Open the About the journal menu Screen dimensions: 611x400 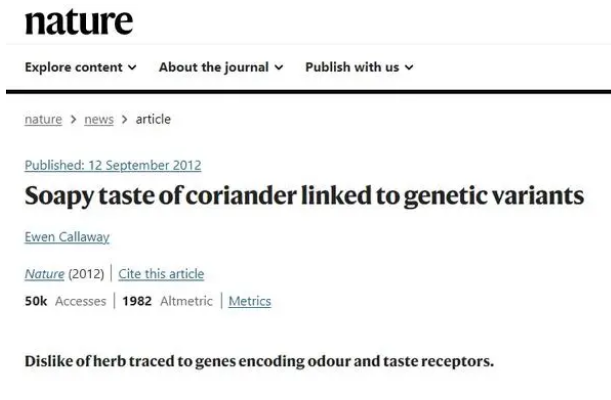[221, 67]
